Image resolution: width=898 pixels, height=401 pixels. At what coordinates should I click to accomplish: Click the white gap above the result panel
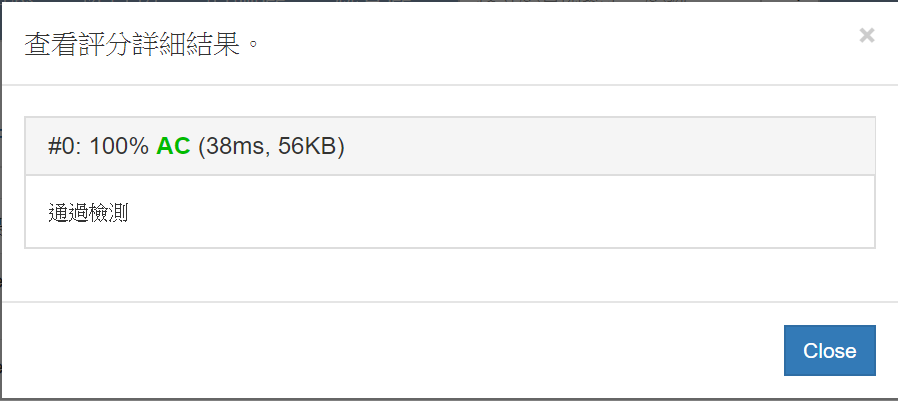(449, 101)
